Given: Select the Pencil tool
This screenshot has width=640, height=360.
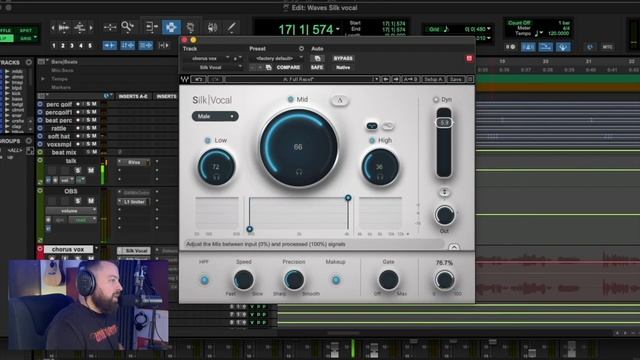Looking at the screenshot, I should coord(231,27).
